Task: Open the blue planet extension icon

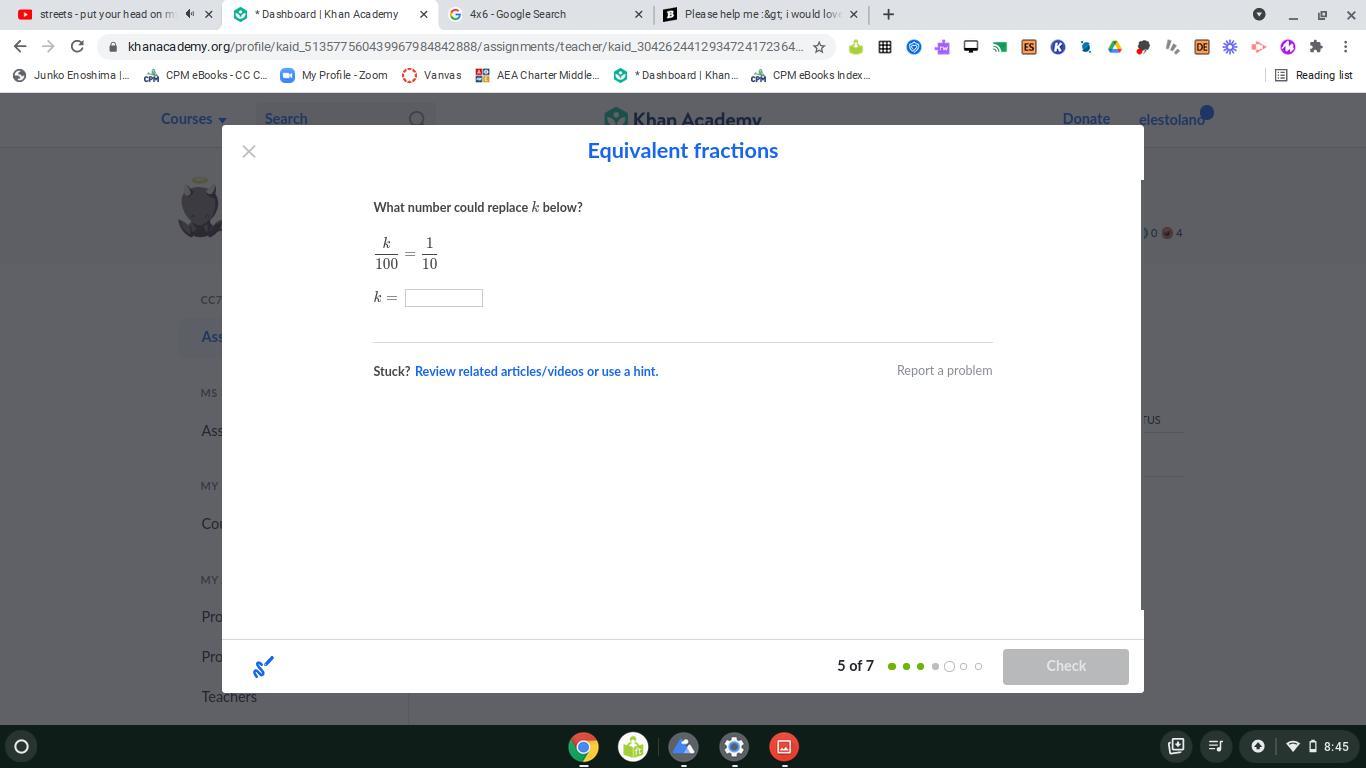Action: tap(1086, 47)
